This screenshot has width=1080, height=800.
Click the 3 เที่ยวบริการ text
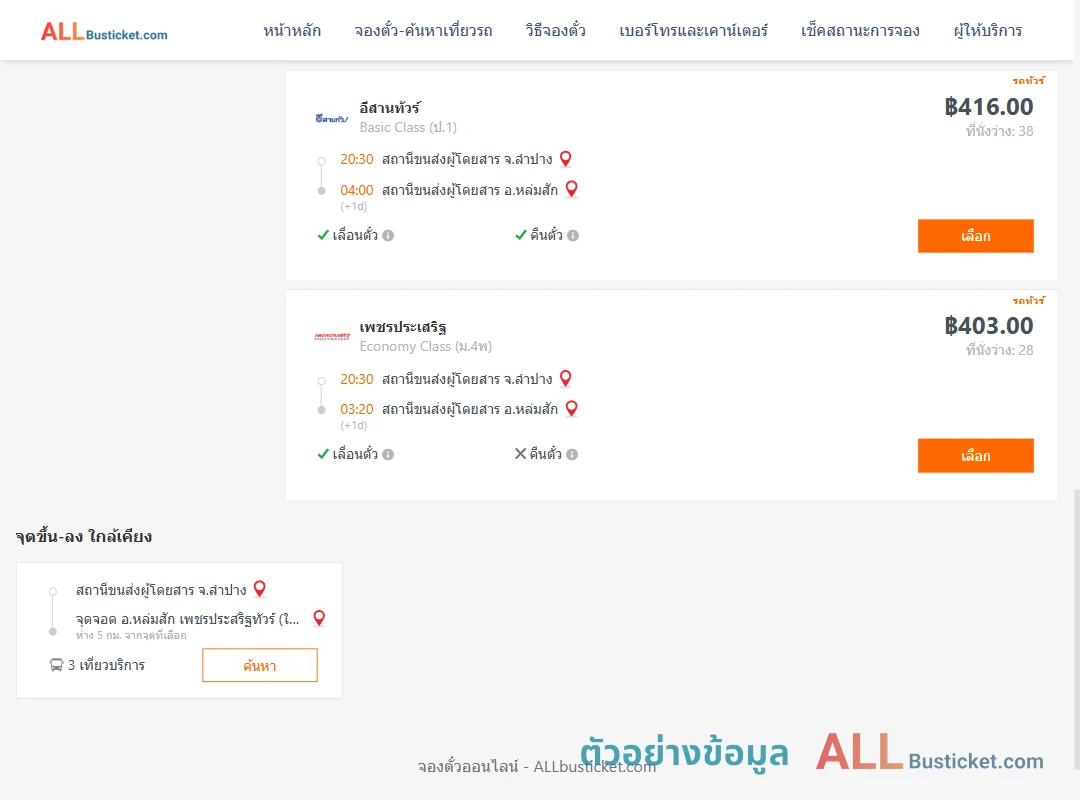tap(106, 665)
